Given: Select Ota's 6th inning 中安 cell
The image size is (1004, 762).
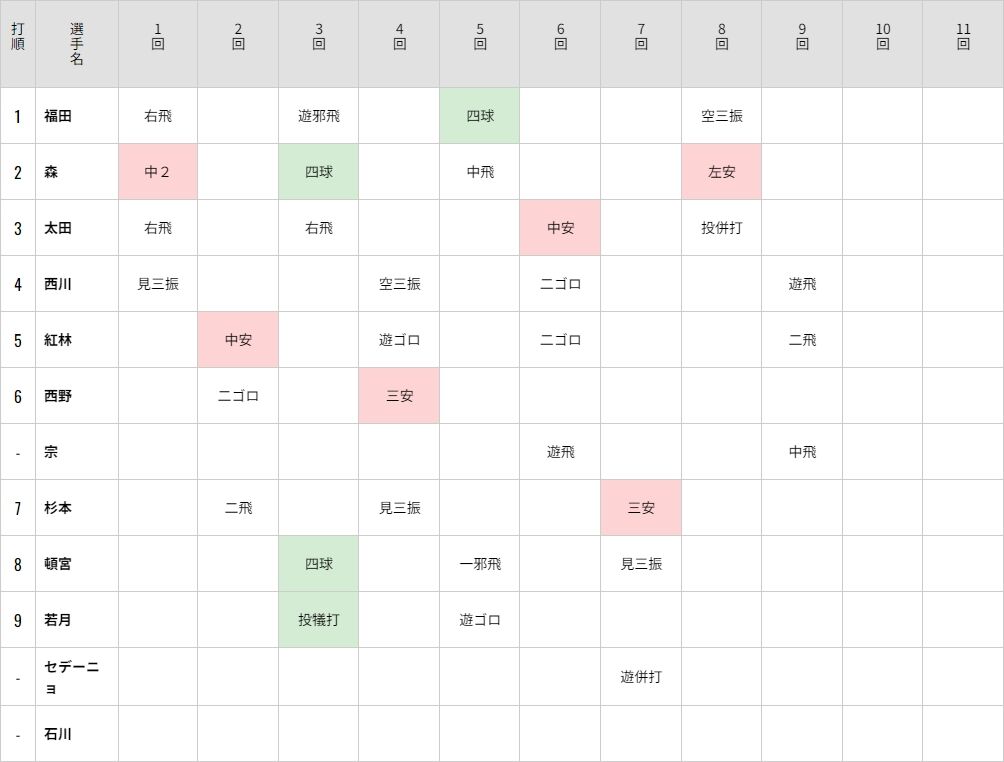Looking at the screenshot, I should pos(560,228).
